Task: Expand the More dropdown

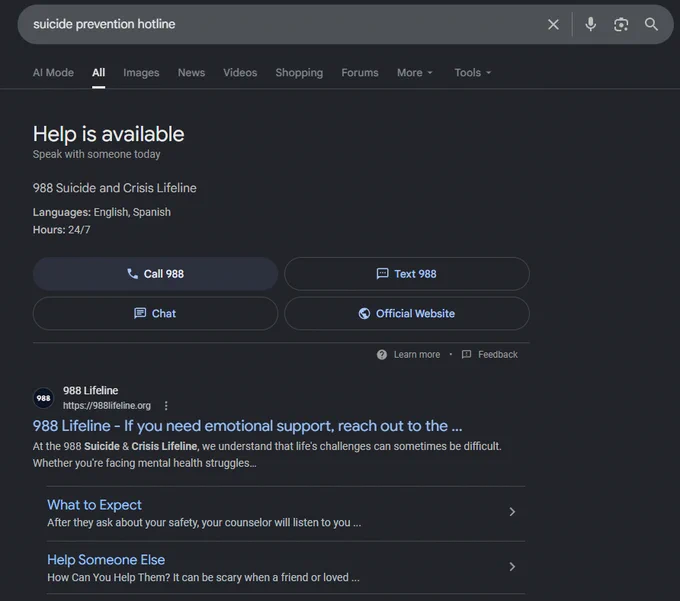Action: 415,72
